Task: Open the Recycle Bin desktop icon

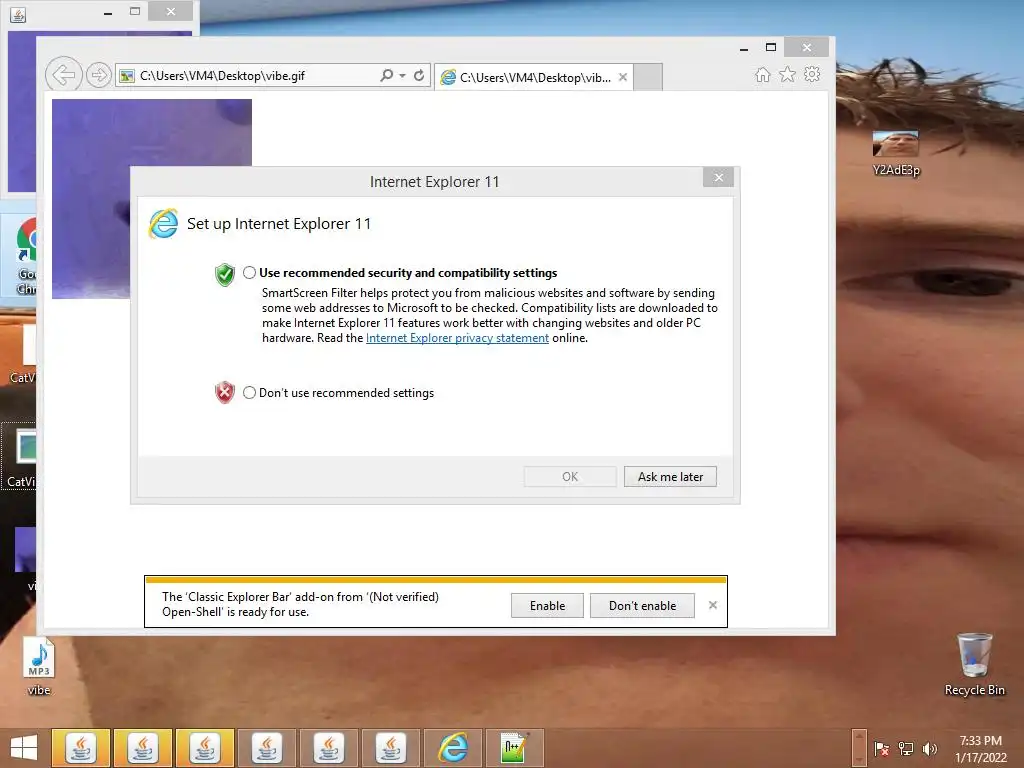Action: (974, 664)
